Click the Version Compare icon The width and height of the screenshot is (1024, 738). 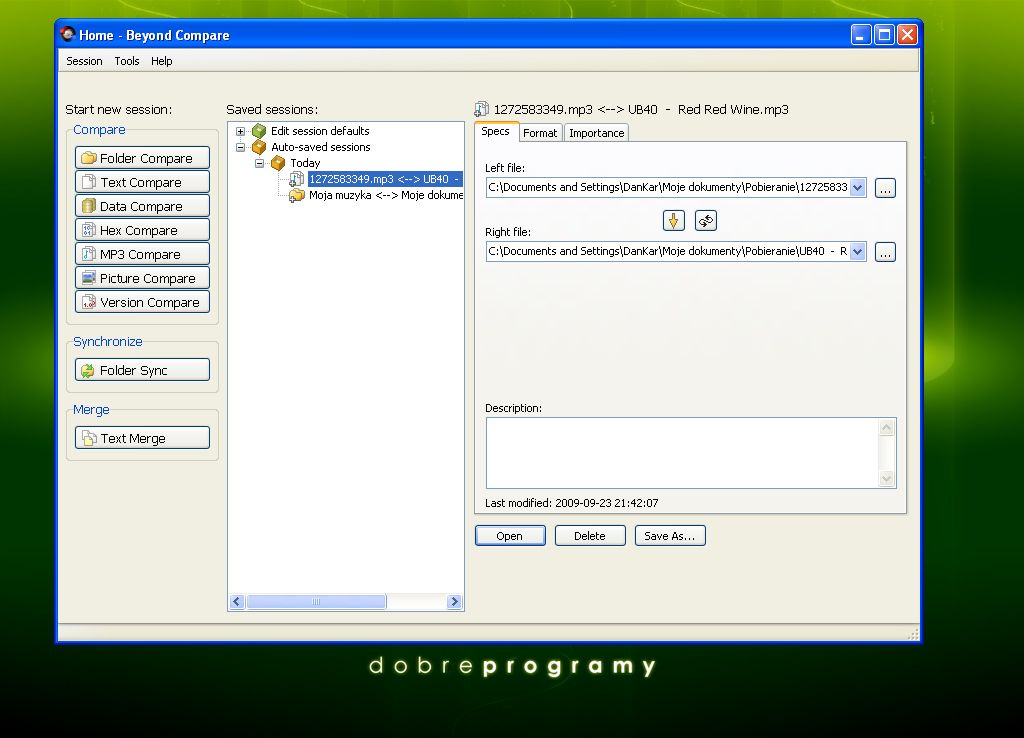89,302
